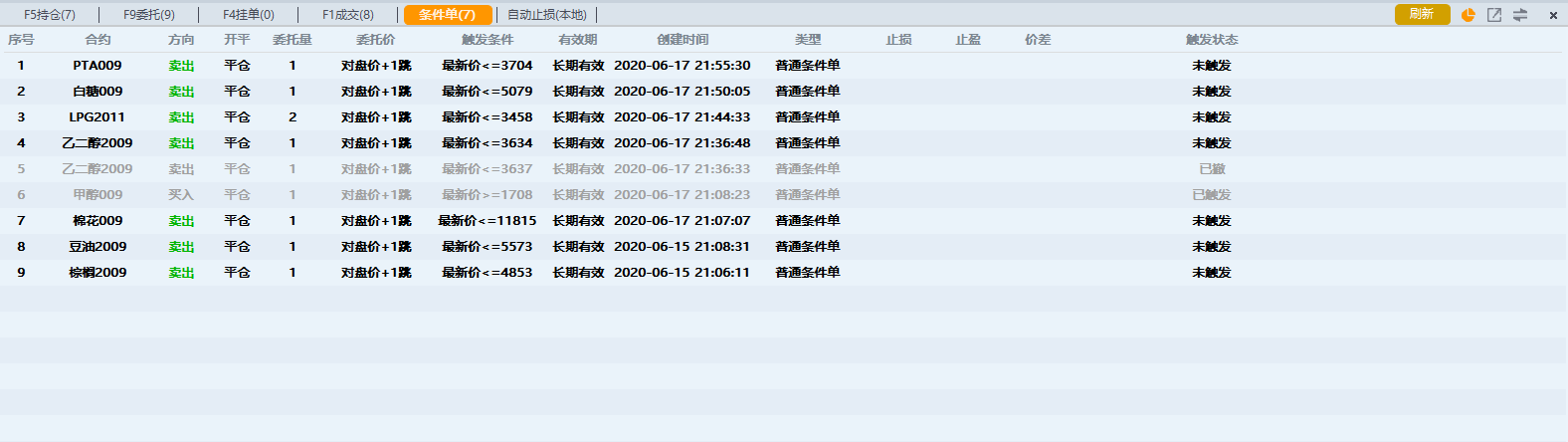This screenshot has width=1568, height=442.
Task: Pop out panel with the external window icon
Action: click(1494, 14)
